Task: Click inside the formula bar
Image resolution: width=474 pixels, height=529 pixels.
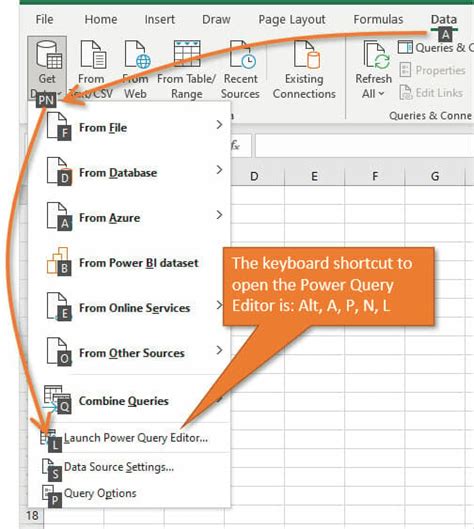Action: [x=364, y=146]
